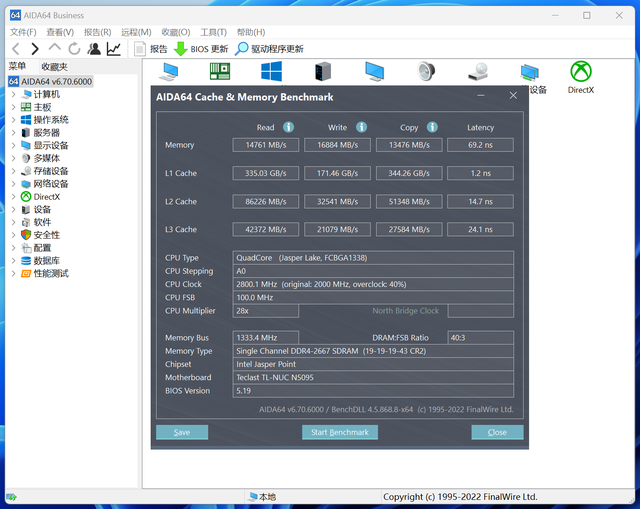The image size is (640, 509).
Task: Switch to the 收藏夹 tab
Action: (x=54, y=67)
